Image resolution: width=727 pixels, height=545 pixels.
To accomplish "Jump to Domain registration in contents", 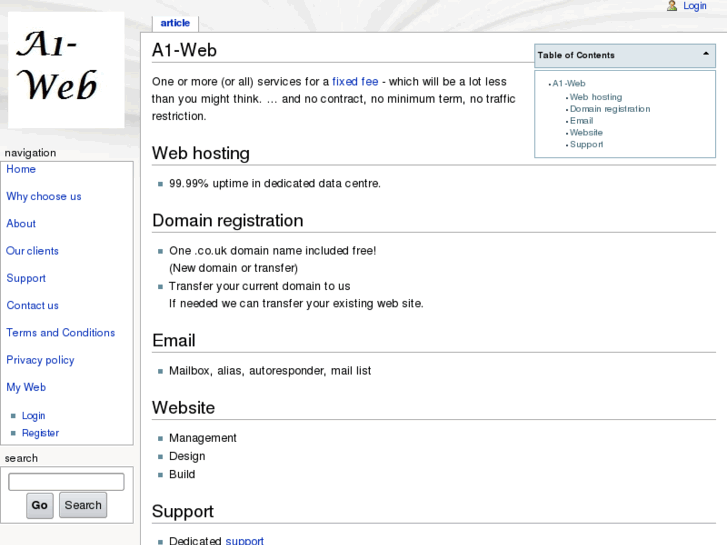I will (x=610, y=109).
